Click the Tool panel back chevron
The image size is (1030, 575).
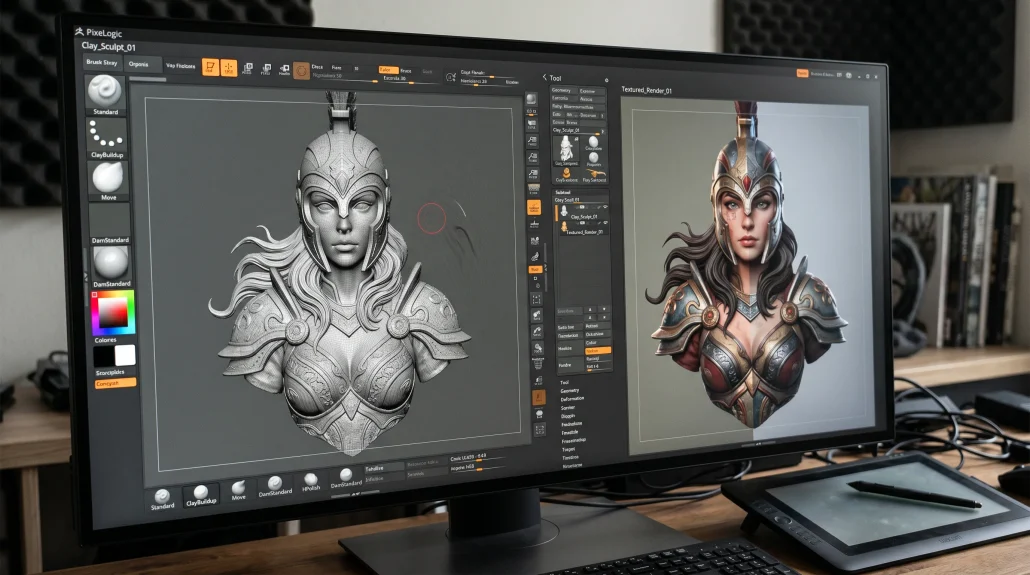(545, 78)
